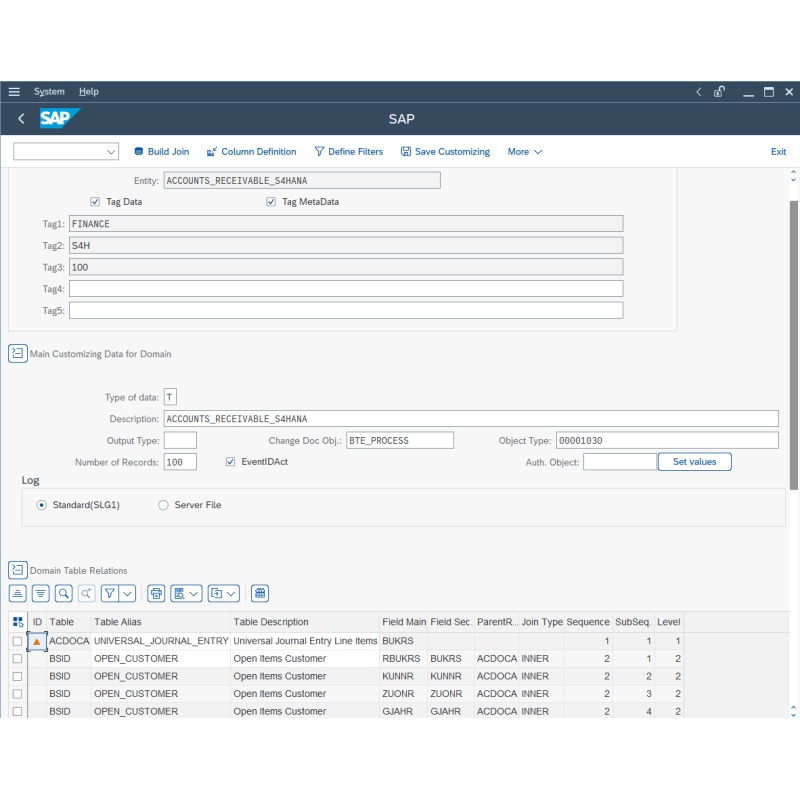800x800 pixels.
Task: Select the Server File log option
Action: pos(163,505)
